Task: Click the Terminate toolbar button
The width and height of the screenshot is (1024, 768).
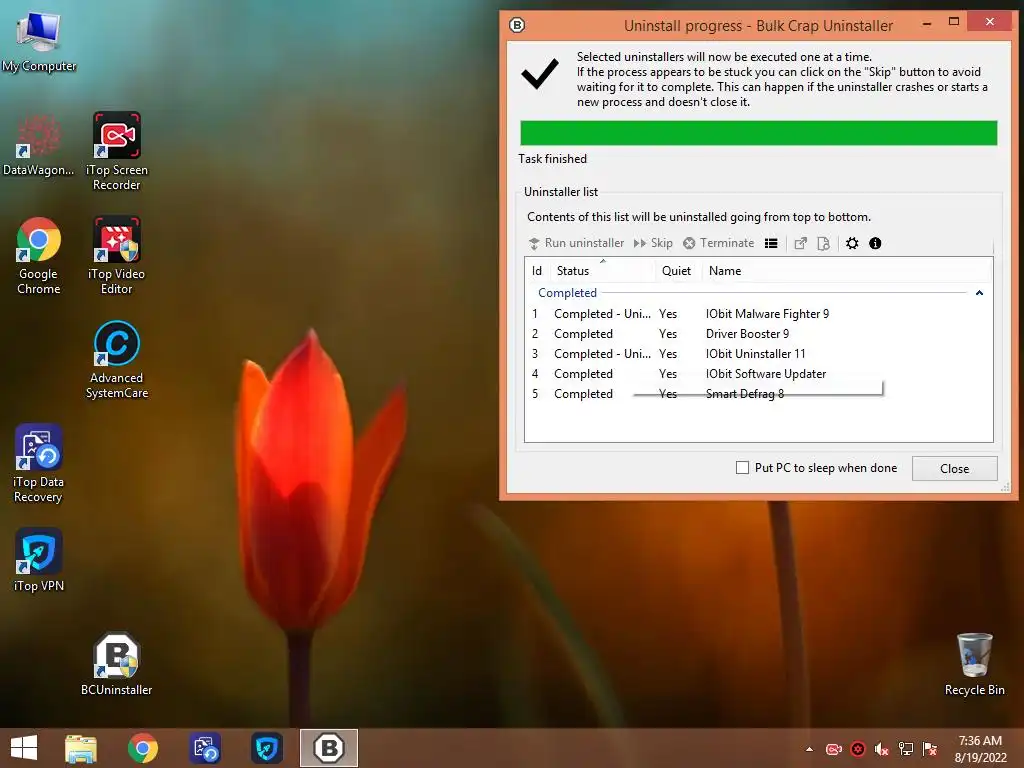Action: (x=718, y=243)
